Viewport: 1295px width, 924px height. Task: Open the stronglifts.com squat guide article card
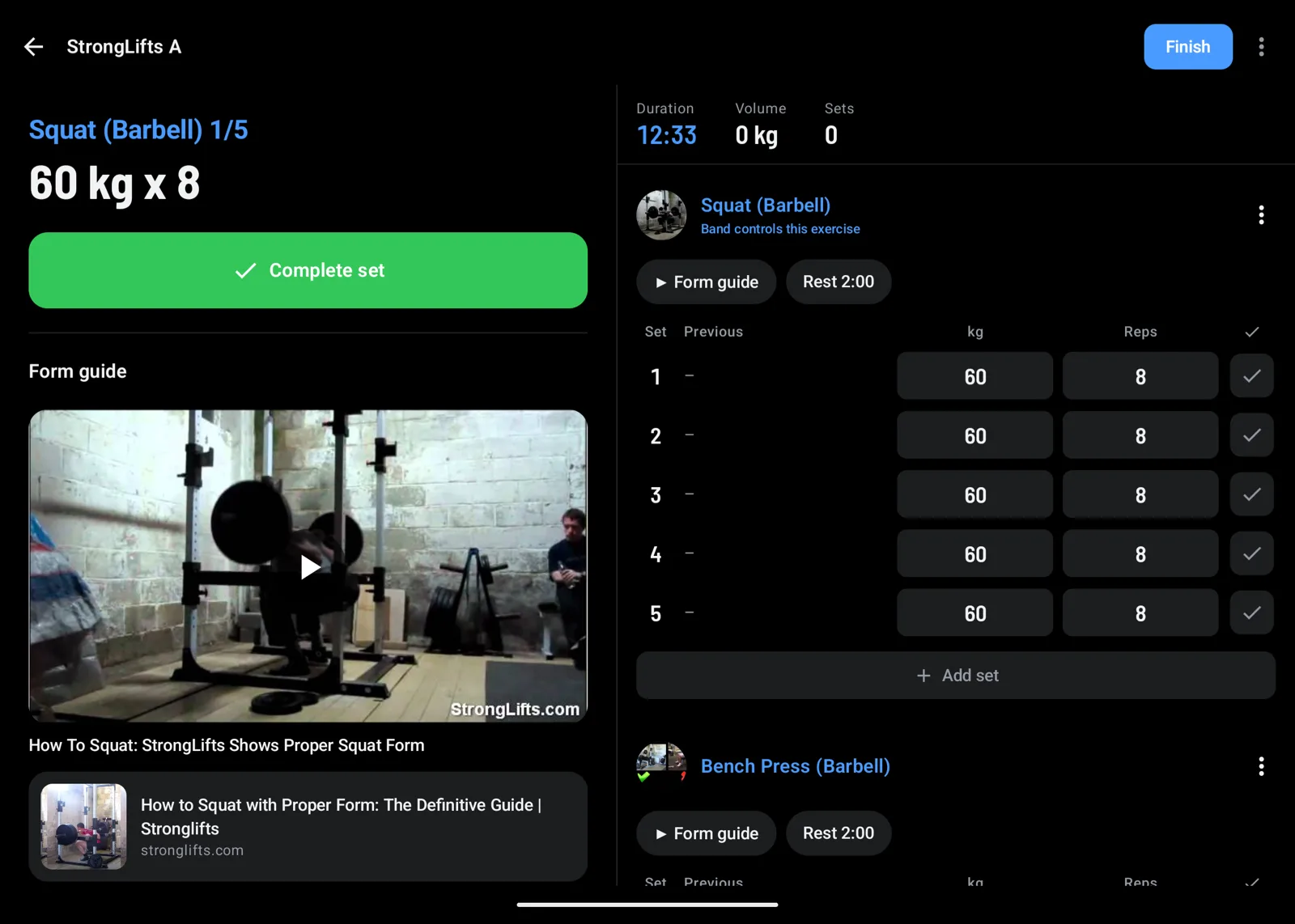click(x=308, y=826)
